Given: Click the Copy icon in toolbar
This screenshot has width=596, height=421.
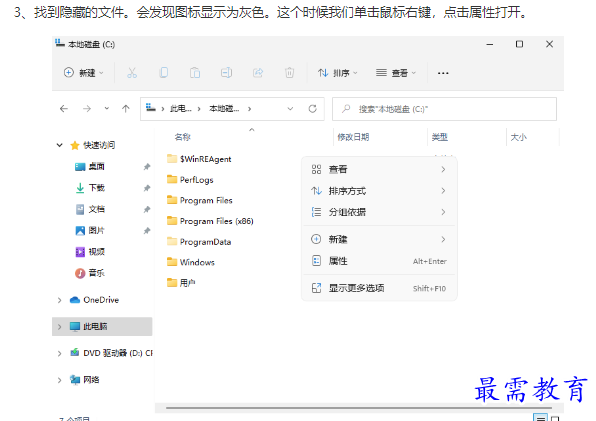Looking at the screenshot, I should pyautogui.click(x=164, y=73).
